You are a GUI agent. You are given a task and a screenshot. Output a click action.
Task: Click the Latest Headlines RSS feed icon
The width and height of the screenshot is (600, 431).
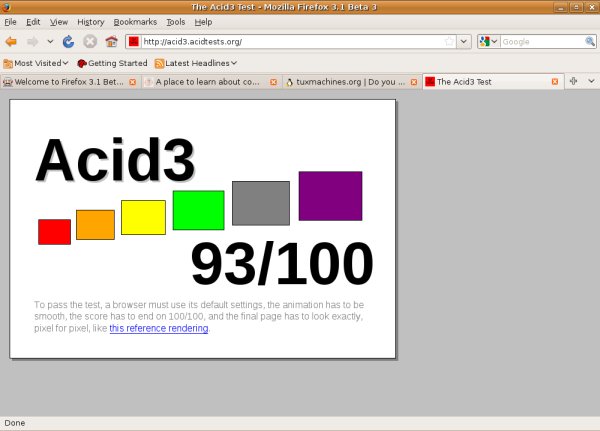[159, 64]
